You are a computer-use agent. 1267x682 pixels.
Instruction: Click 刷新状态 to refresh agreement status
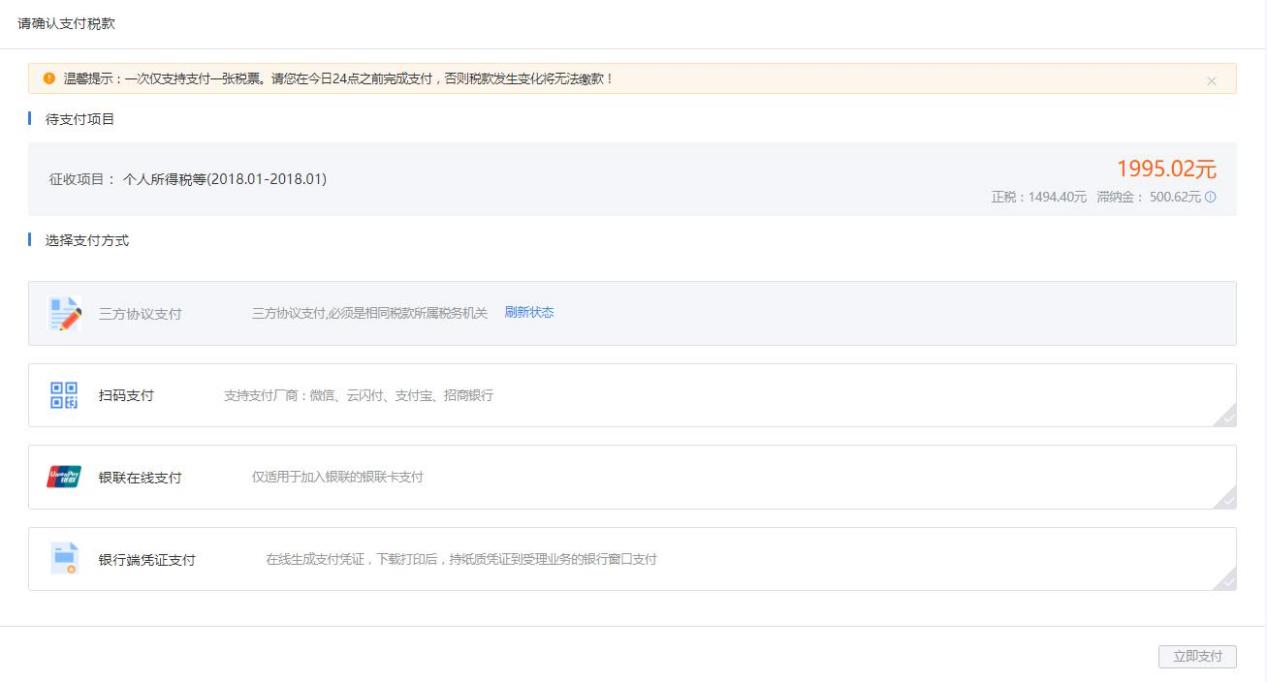(529, 312)
